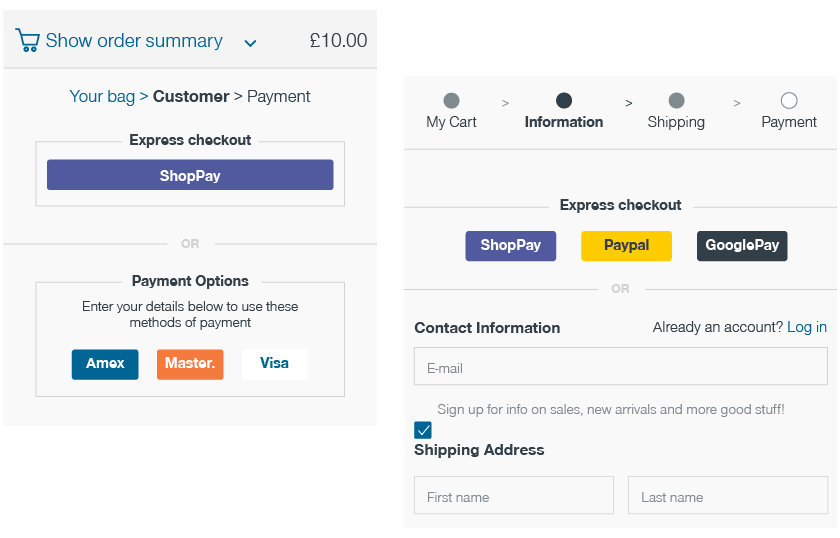
Task: Expand the order summary chevron
Action: coord(250,43)
